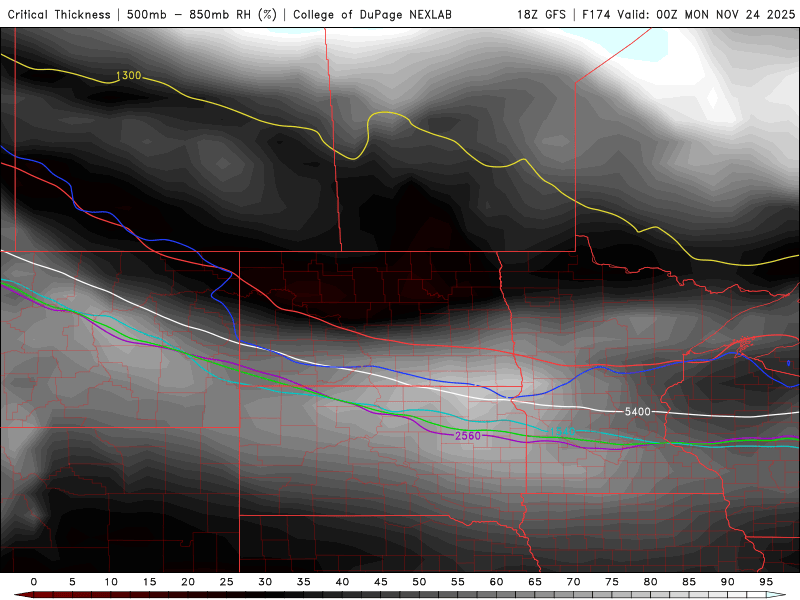Click the colorbar tick label 35
Image resolution: width=800 pixels, height=600 pixels.
(304, 582)
